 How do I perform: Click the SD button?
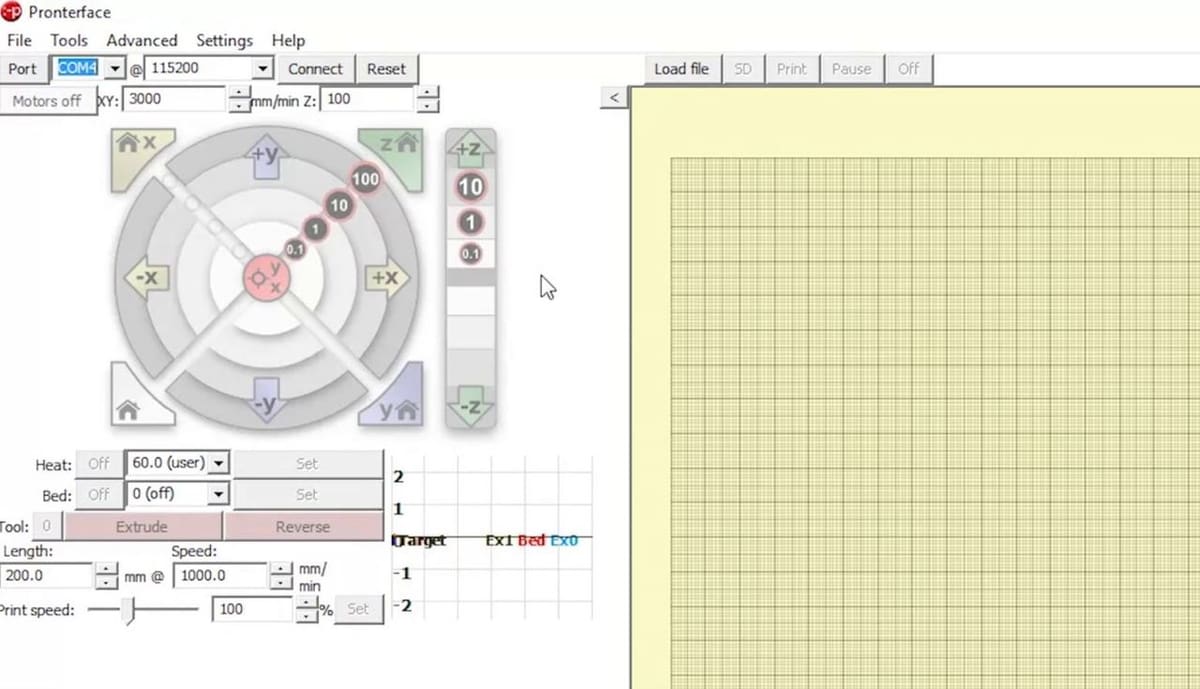coord(743,69)
